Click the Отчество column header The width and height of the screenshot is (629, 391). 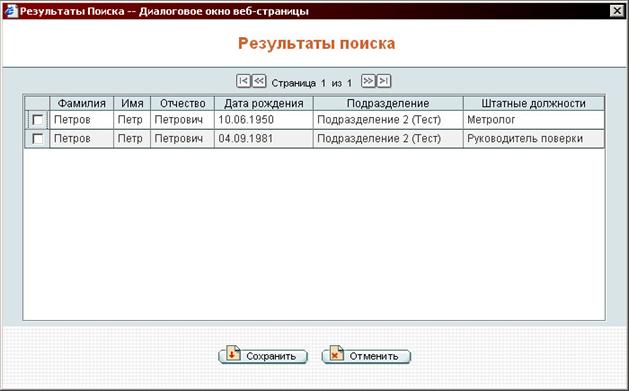pyautogui.click(x=183, y=103)
